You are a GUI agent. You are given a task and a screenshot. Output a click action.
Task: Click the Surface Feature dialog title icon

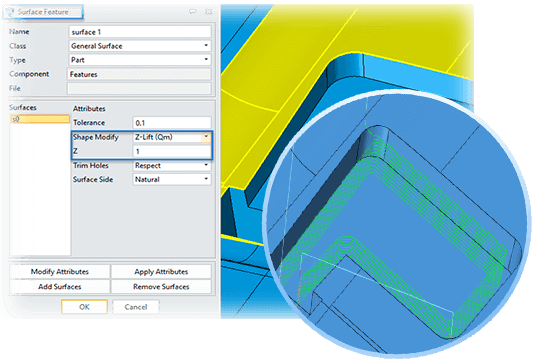tap(10, 12)
